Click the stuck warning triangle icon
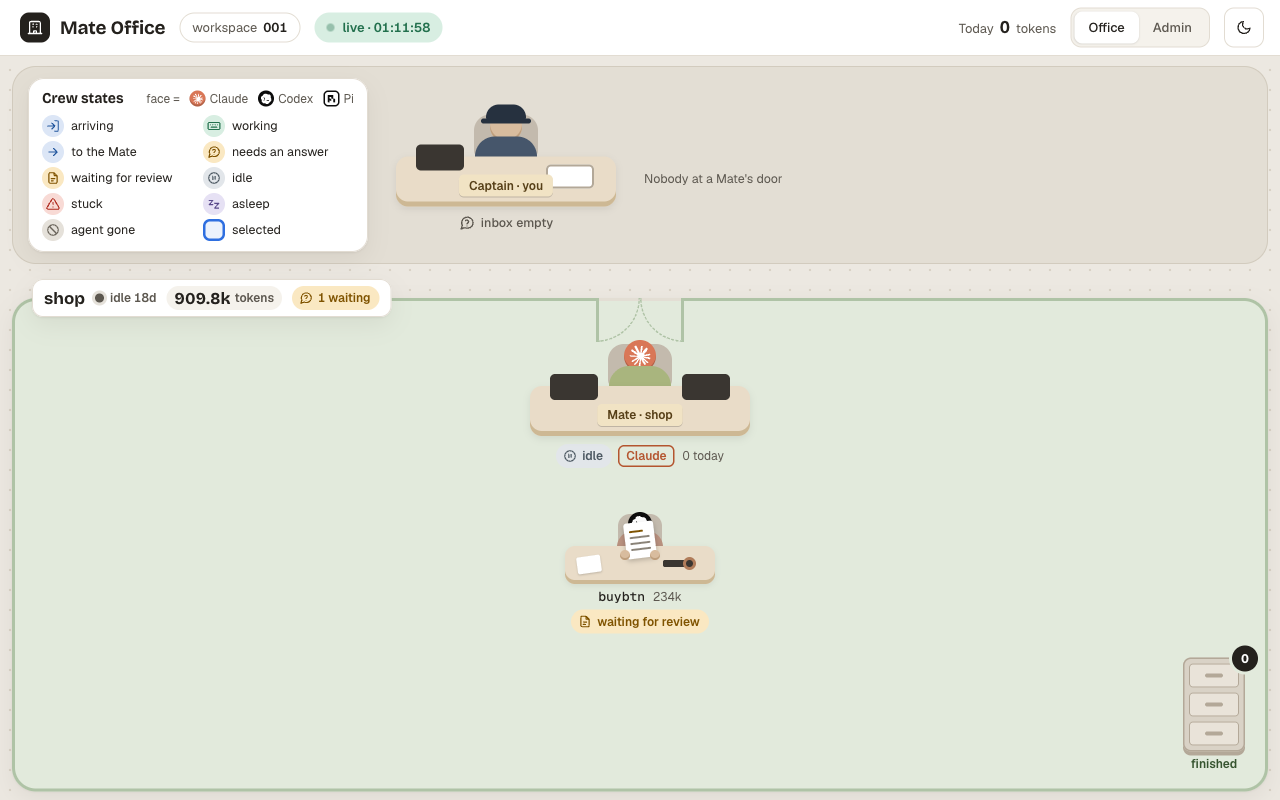 53,204
